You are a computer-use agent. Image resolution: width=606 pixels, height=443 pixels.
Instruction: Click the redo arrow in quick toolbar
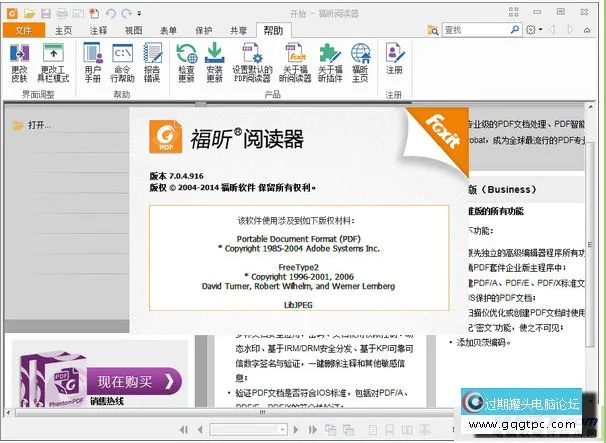pos(126,14)
